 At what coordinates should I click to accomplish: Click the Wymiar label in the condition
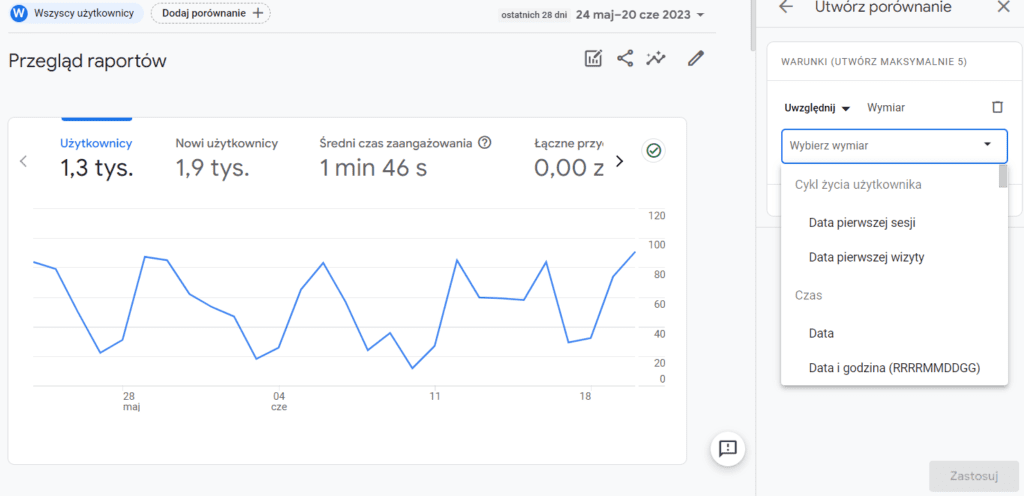(886, 108)
